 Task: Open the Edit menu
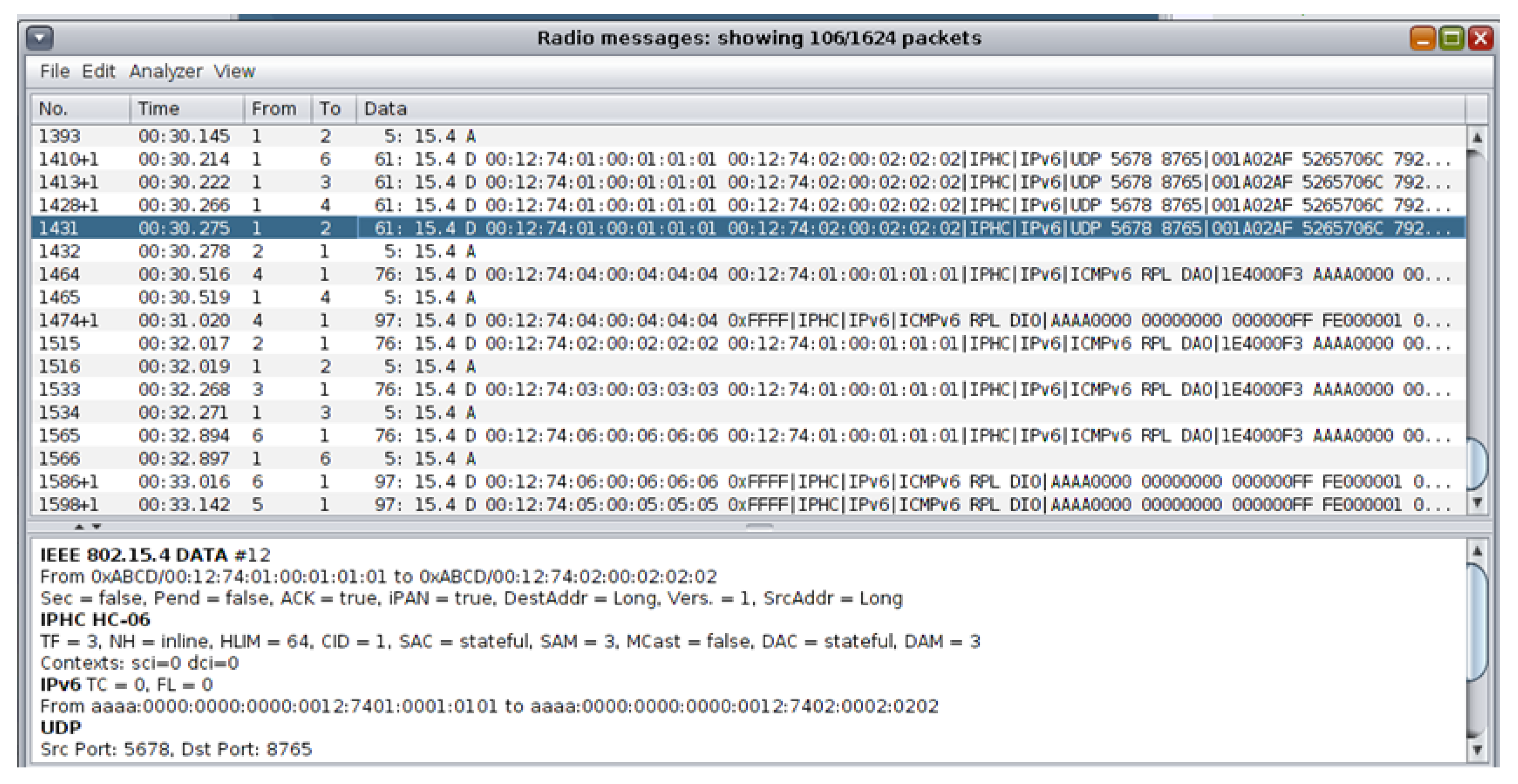(98, 71)
